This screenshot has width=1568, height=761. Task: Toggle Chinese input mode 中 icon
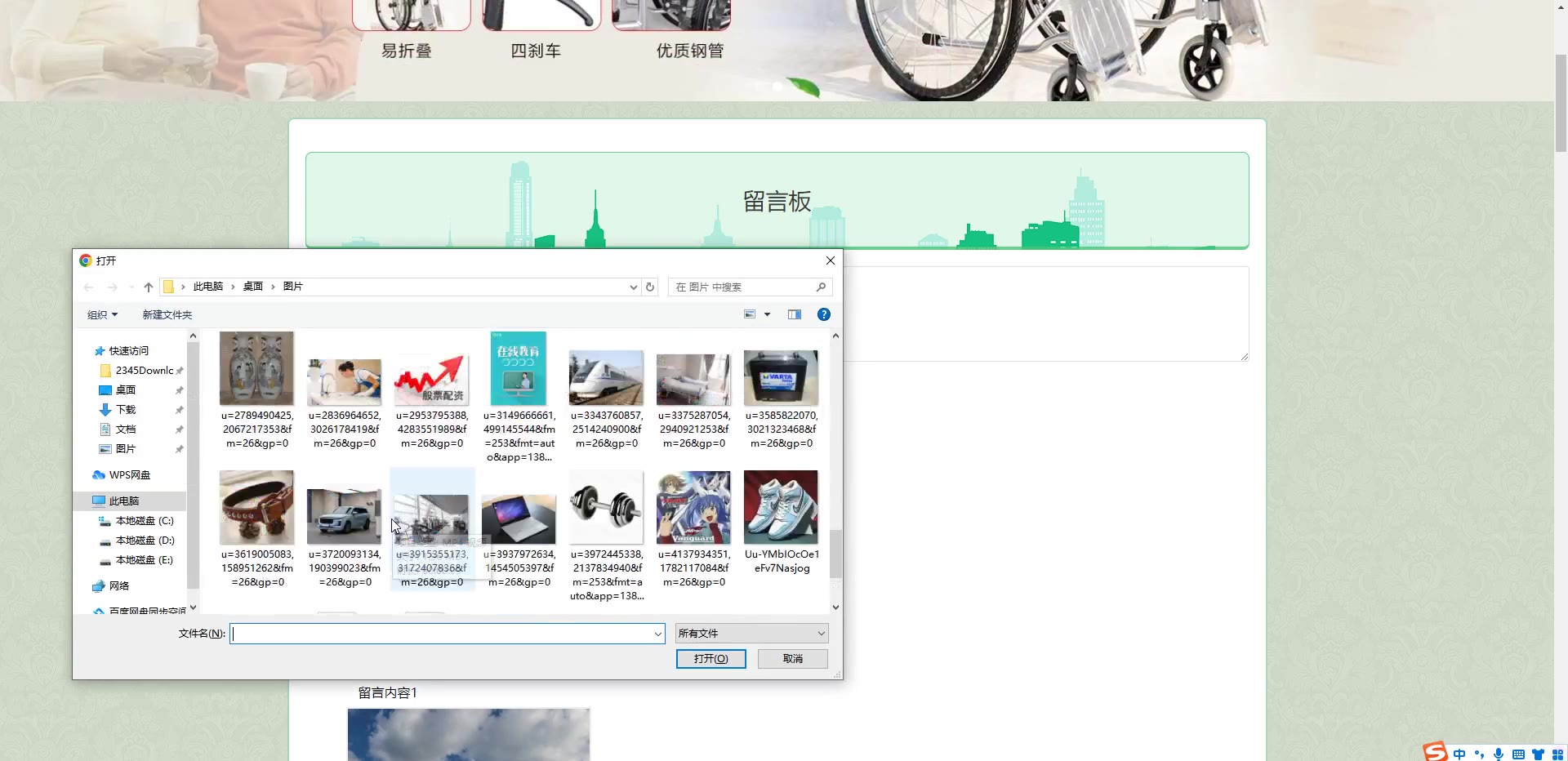coord(1459,754)
